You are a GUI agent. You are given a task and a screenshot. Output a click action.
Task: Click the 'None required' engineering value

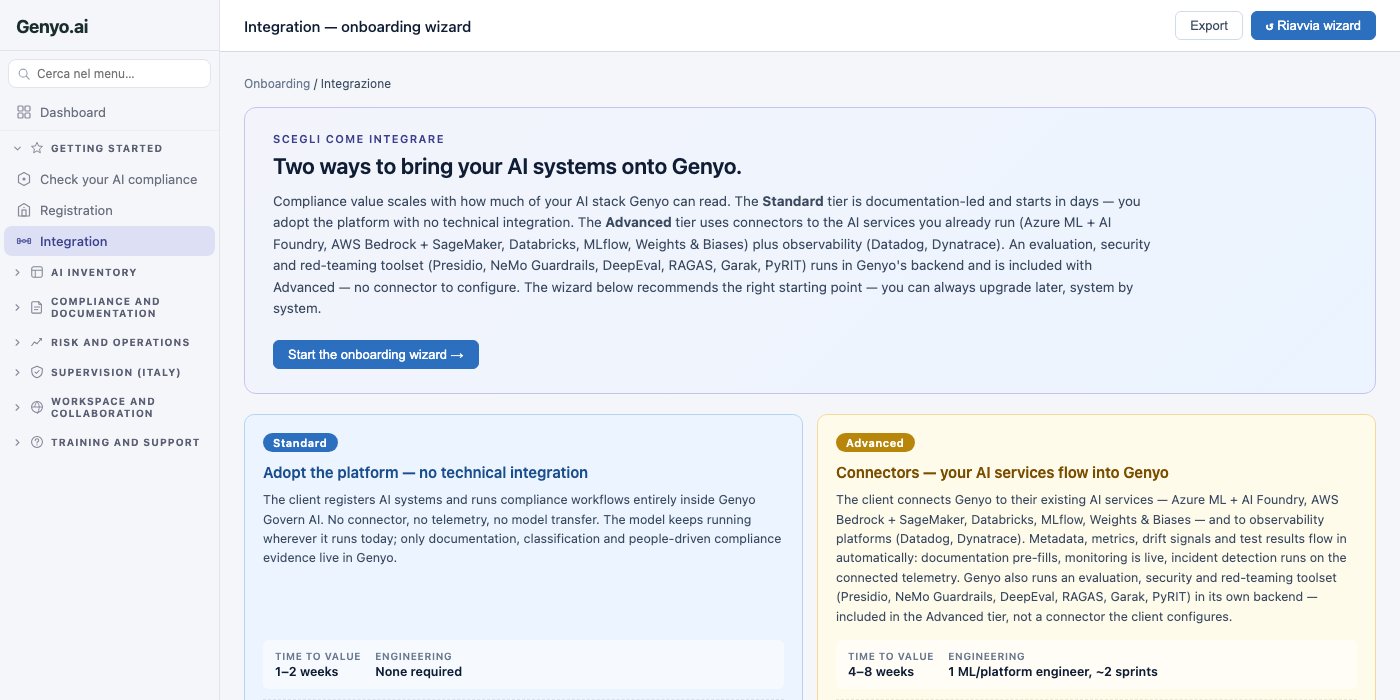tap(418, 672)
